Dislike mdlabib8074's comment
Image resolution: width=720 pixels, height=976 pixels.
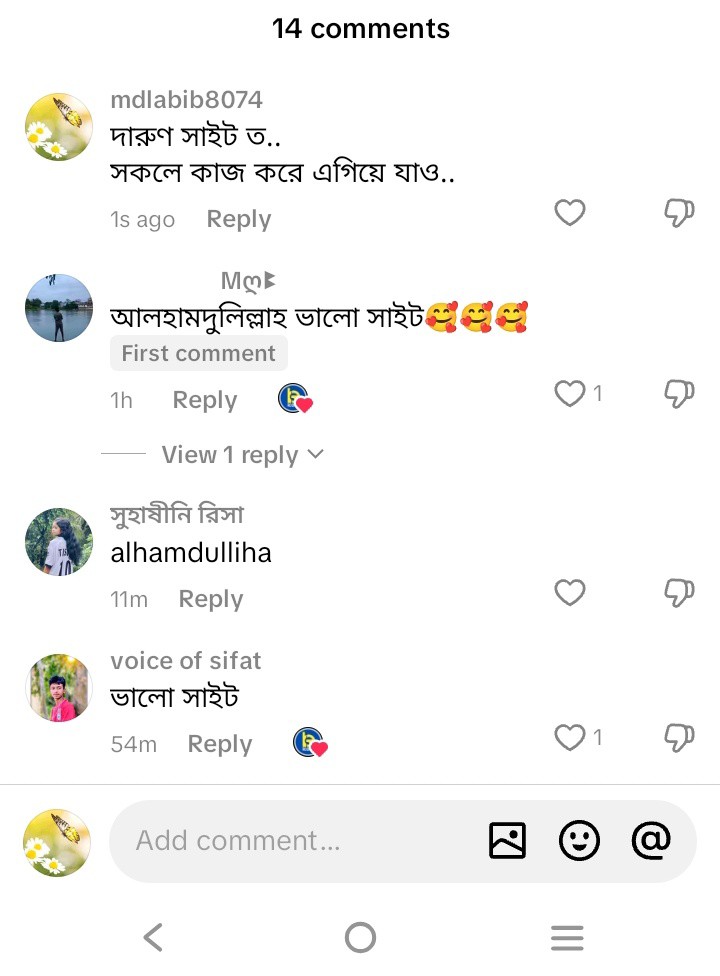click(x=679, y=213)
